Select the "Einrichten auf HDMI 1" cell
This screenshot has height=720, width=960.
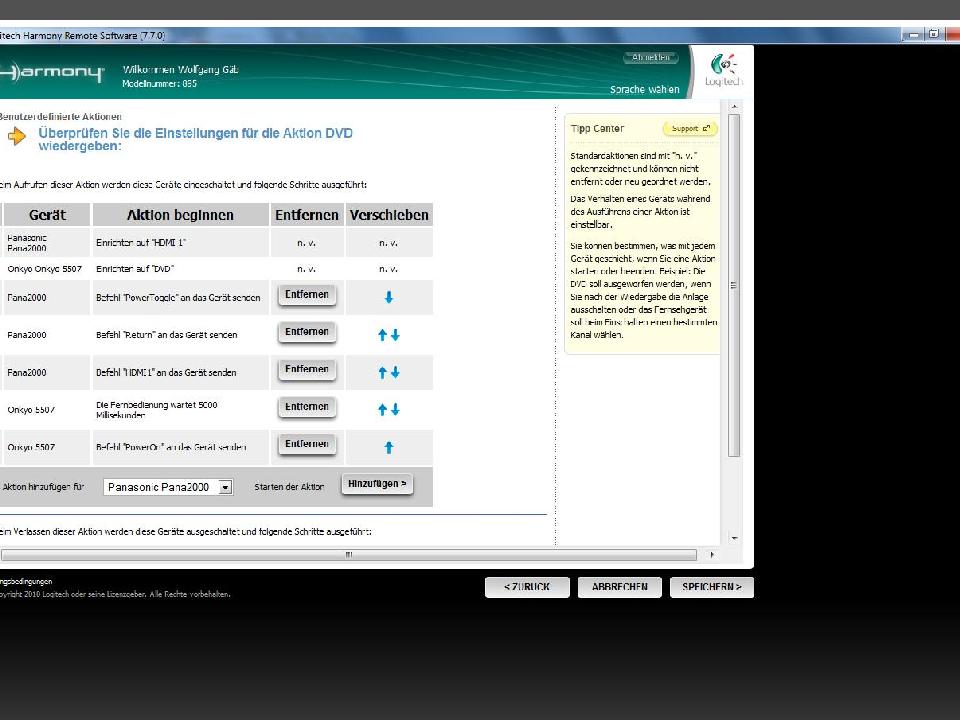coord(181,242)
